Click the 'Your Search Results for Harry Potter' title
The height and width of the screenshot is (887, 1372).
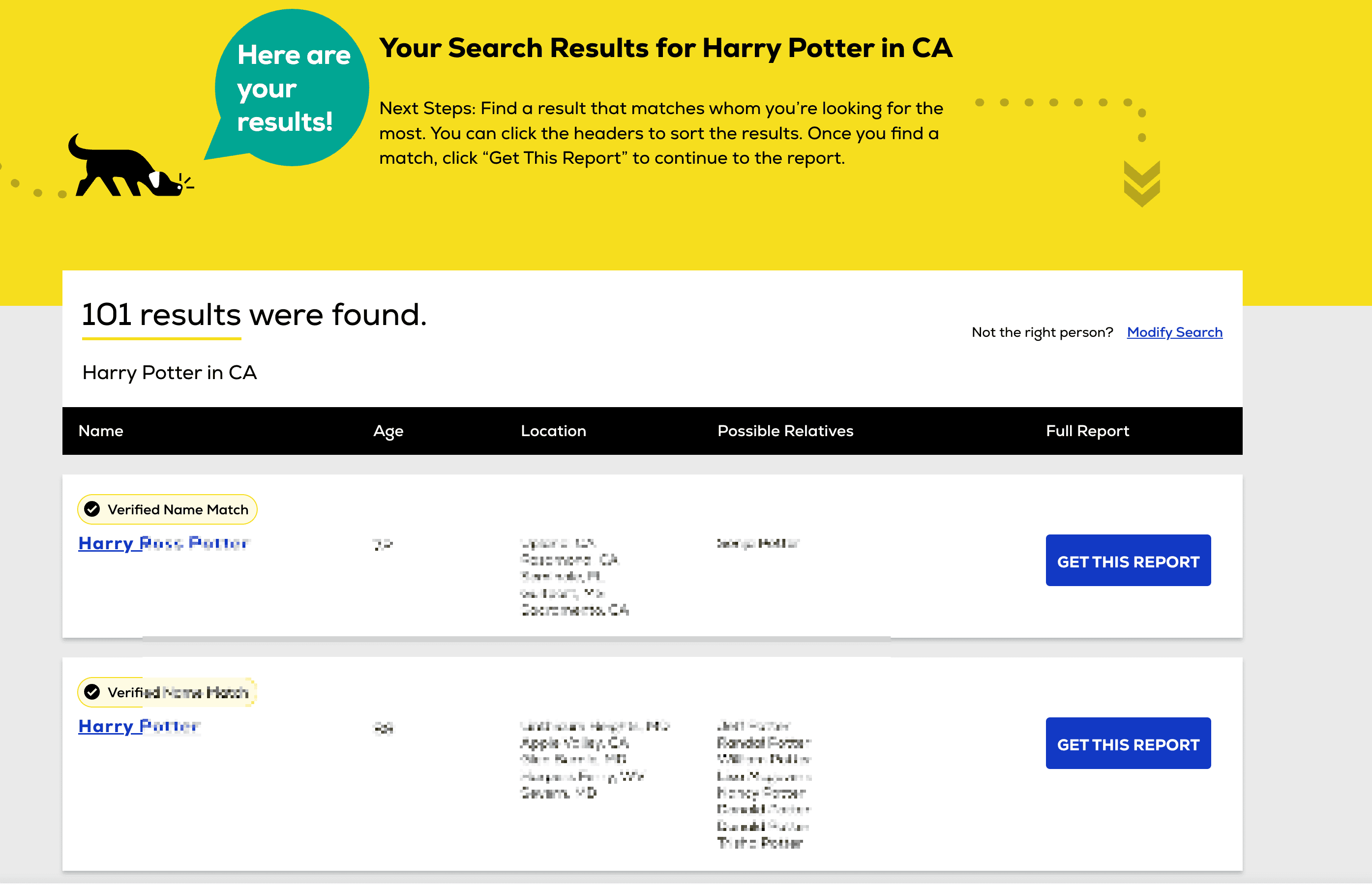click(665, 48)
